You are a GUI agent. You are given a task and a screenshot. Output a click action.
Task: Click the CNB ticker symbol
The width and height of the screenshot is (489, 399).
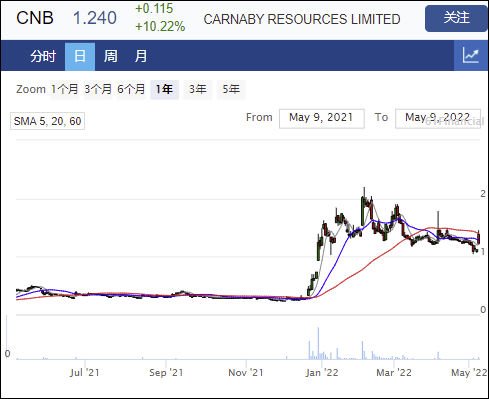coord(35,18)
